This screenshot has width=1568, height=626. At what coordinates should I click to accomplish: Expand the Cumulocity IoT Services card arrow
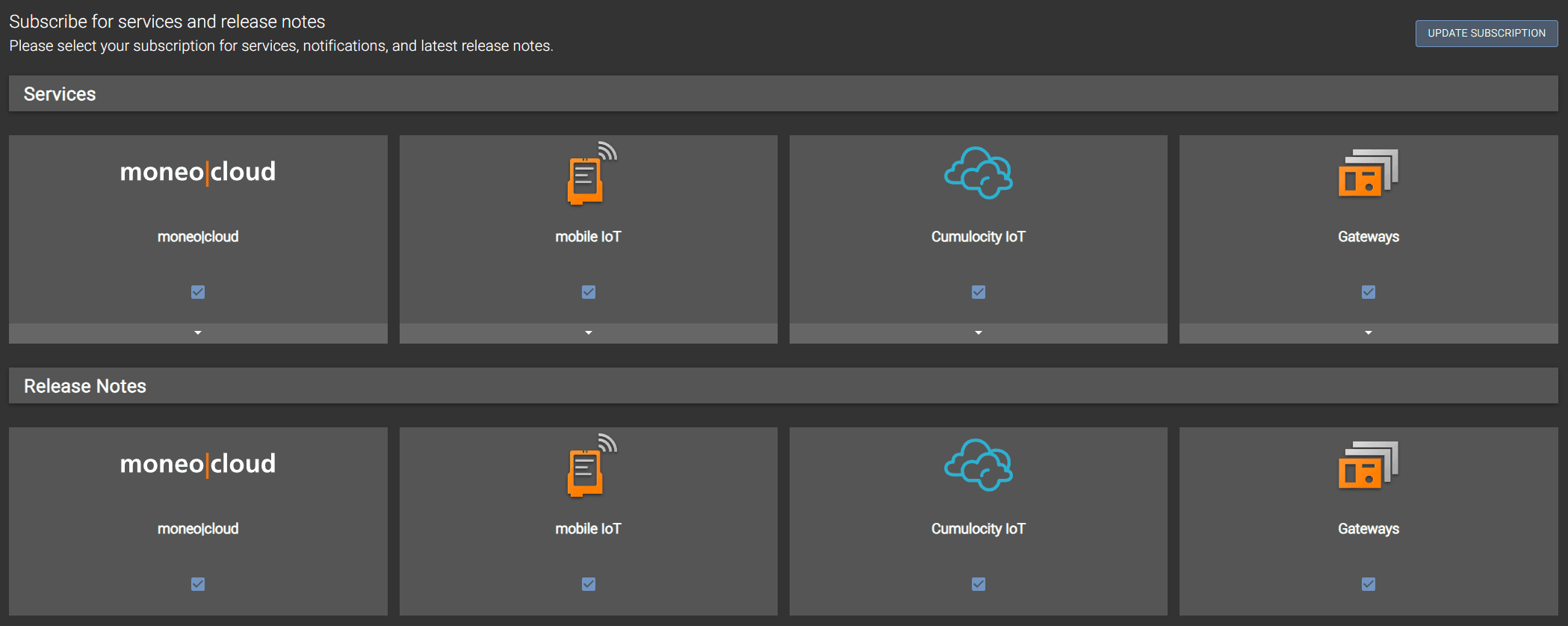point(979,333)
